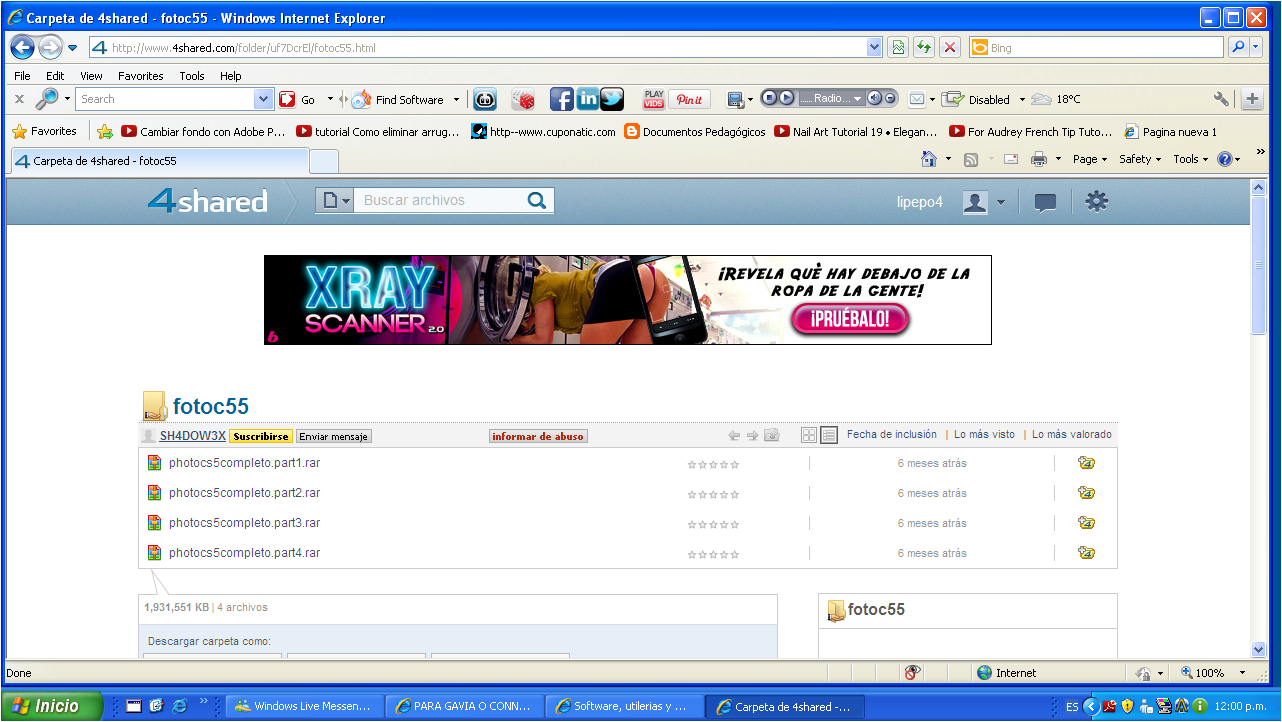Click the Pin it toolbar button
Screen dimensions: 1282x722
tap(690, 99)
